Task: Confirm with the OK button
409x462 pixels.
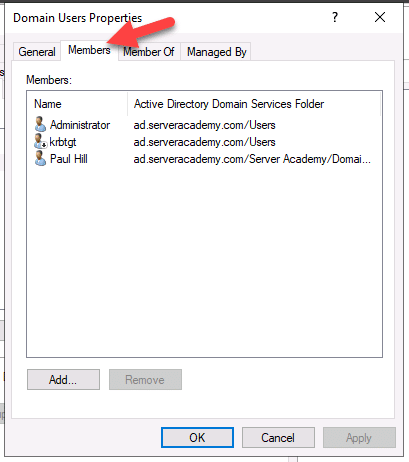Action: coord(197,437)
